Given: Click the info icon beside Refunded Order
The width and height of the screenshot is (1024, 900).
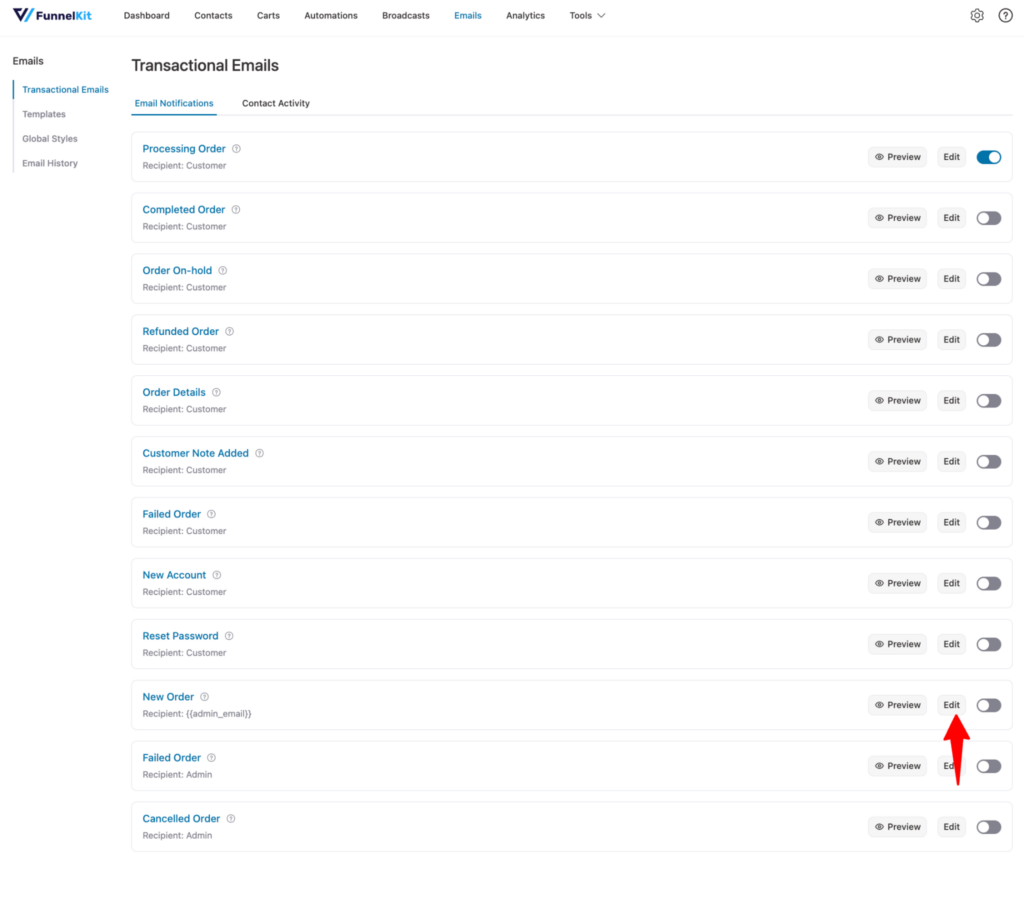Looking at the screenshot, I should pyautogui.click(x=229, y=331).
